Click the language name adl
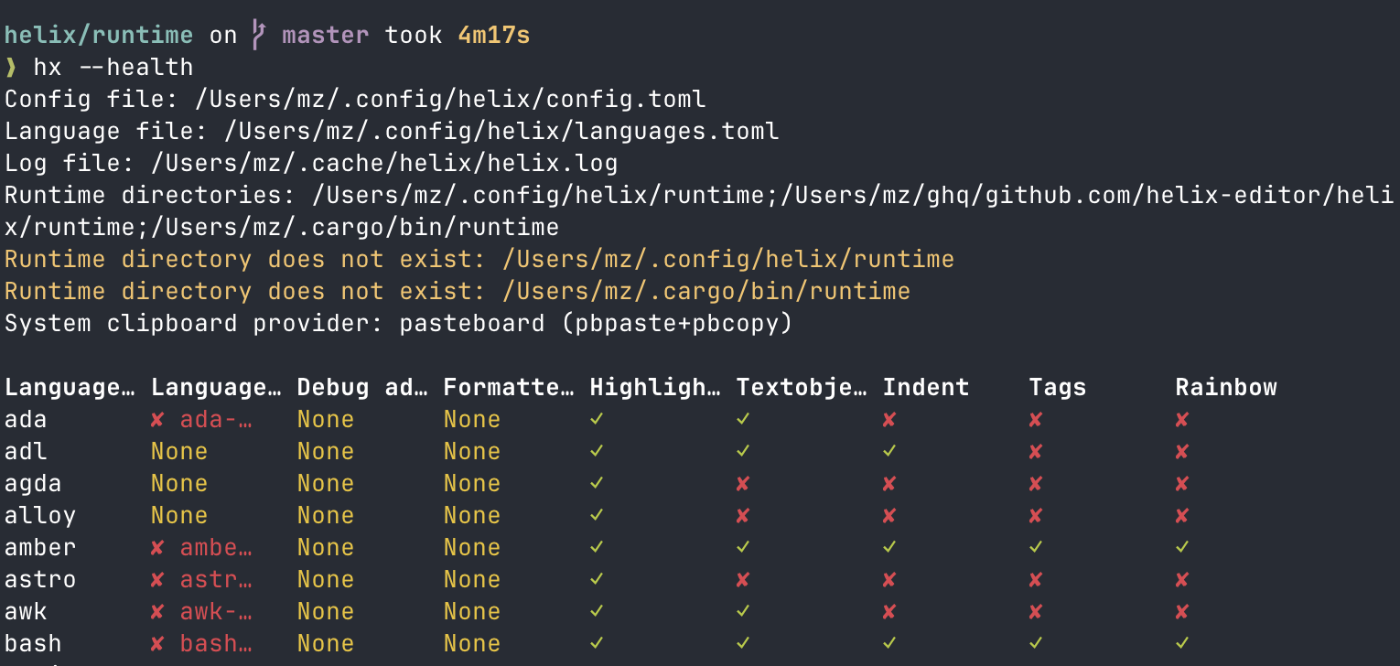The height and width of the screenshot is (666, 1400). (x=26, y=452)
